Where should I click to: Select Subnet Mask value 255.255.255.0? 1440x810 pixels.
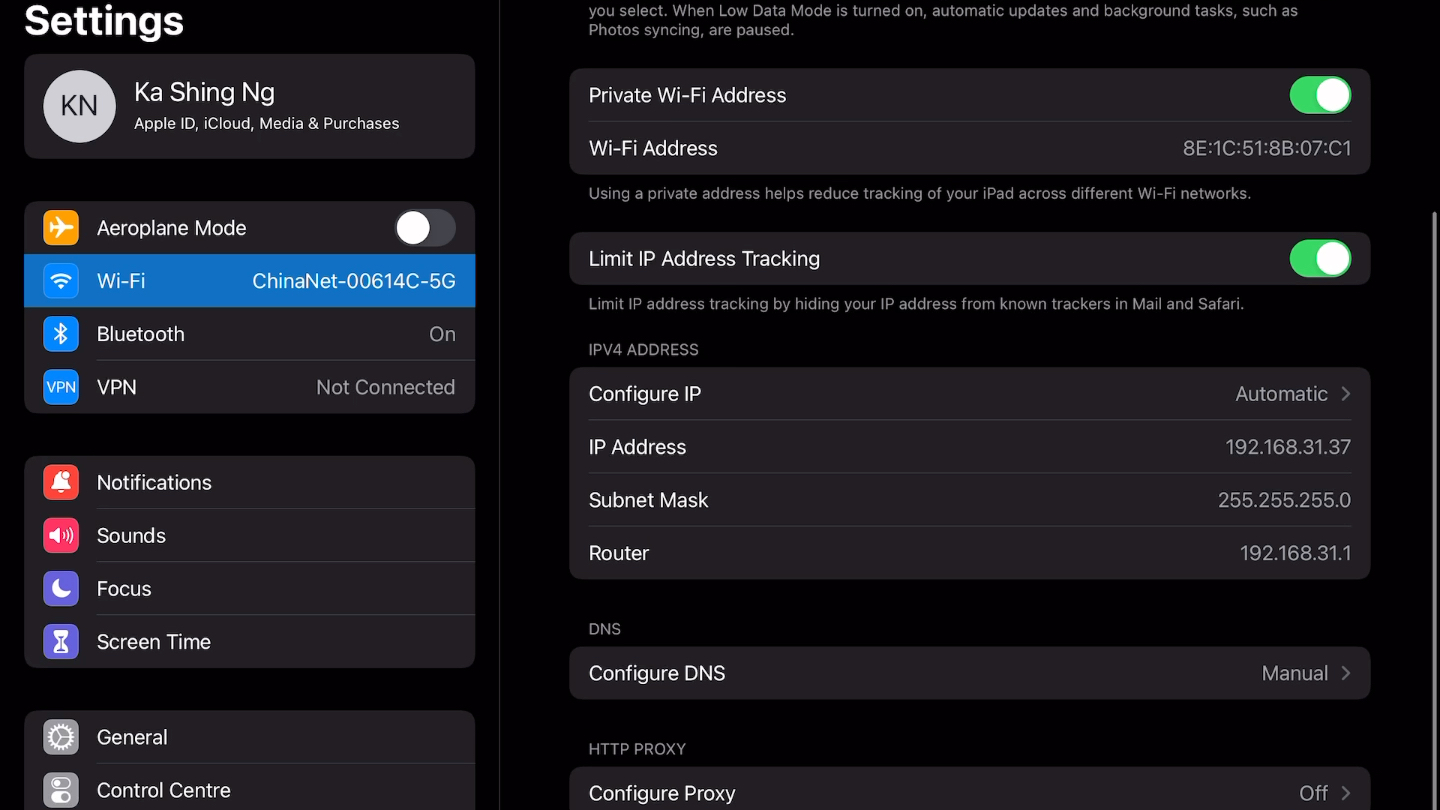tap(1284, 500)
